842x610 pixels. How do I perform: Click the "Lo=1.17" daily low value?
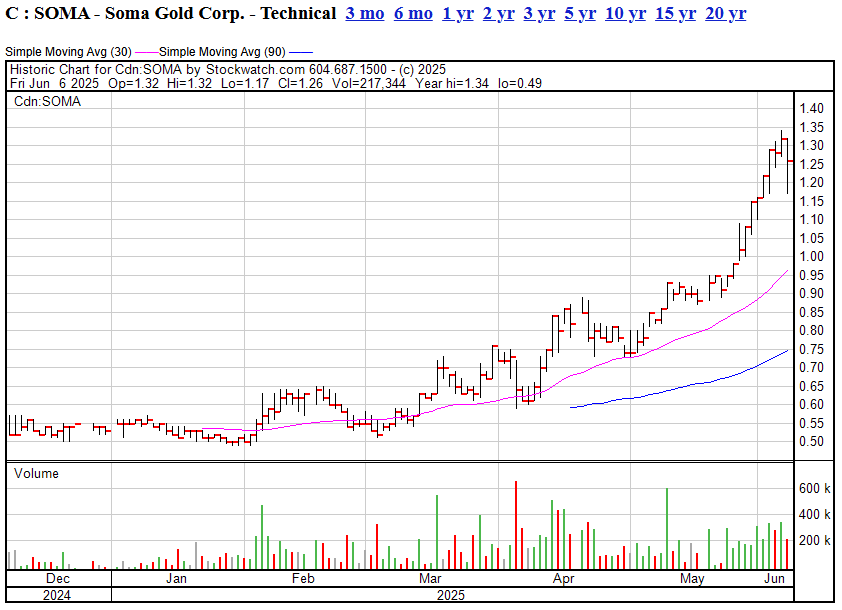click(x=244, y=84)
